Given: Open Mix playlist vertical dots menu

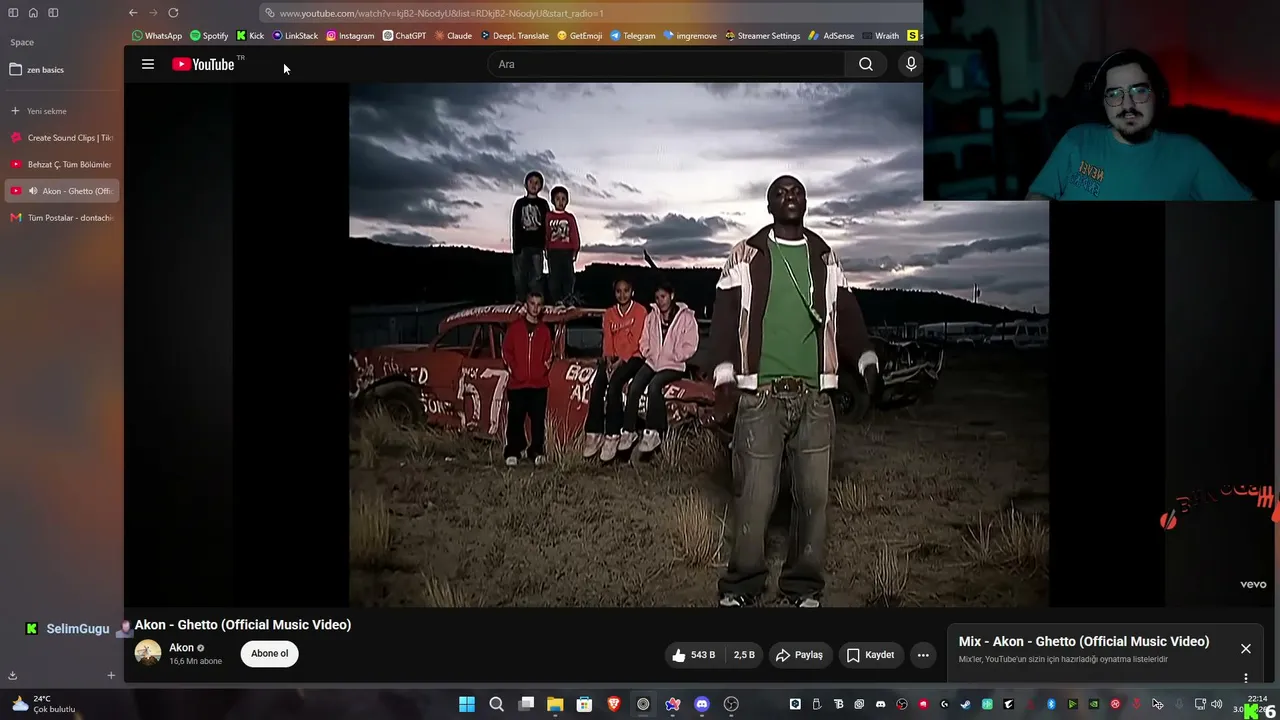Looking at the screenshot, I should pos(1246,678).
